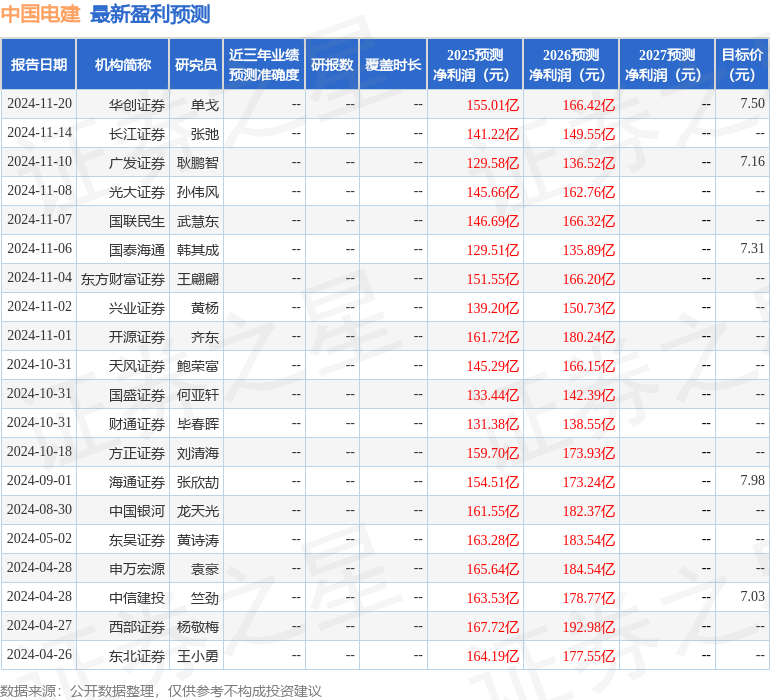Click target price 7.16
This screenshot has height=700, width=770.
[x=752, y=162]
